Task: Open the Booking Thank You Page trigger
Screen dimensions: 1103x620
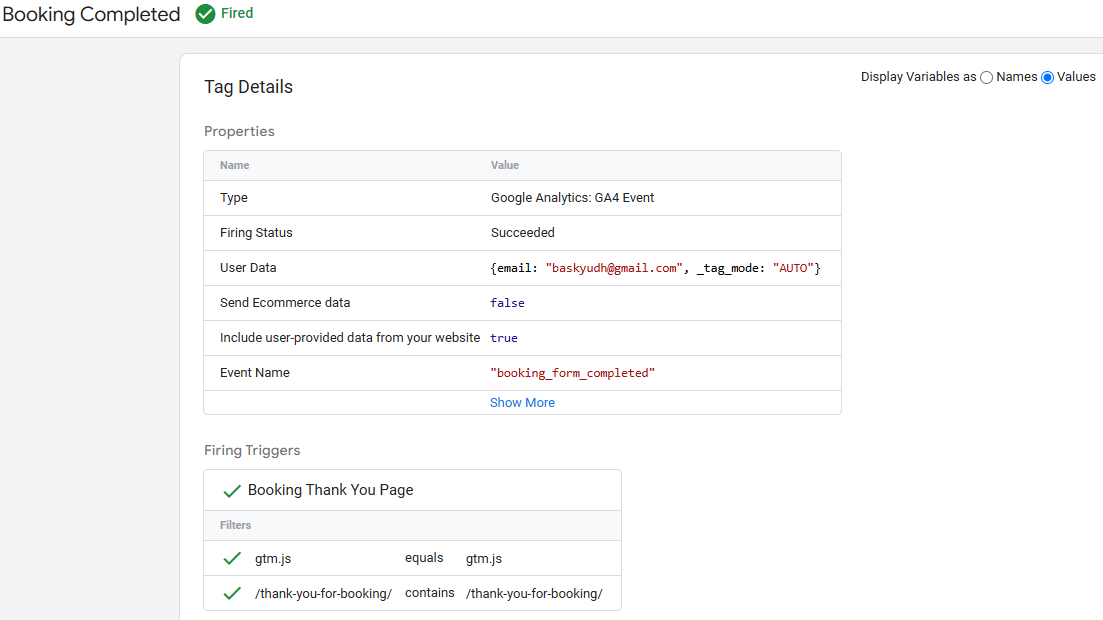Action: click(330, 490)
